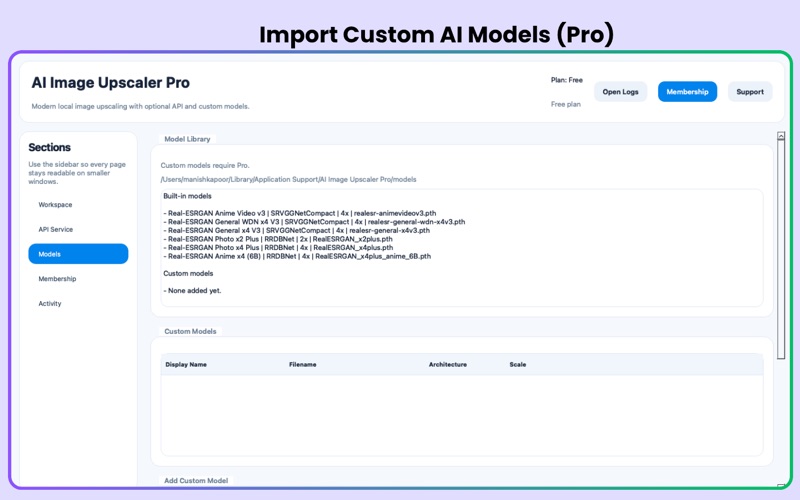Select the Real-ESRGAN Anime x4 (6B) line

(297, 256)
